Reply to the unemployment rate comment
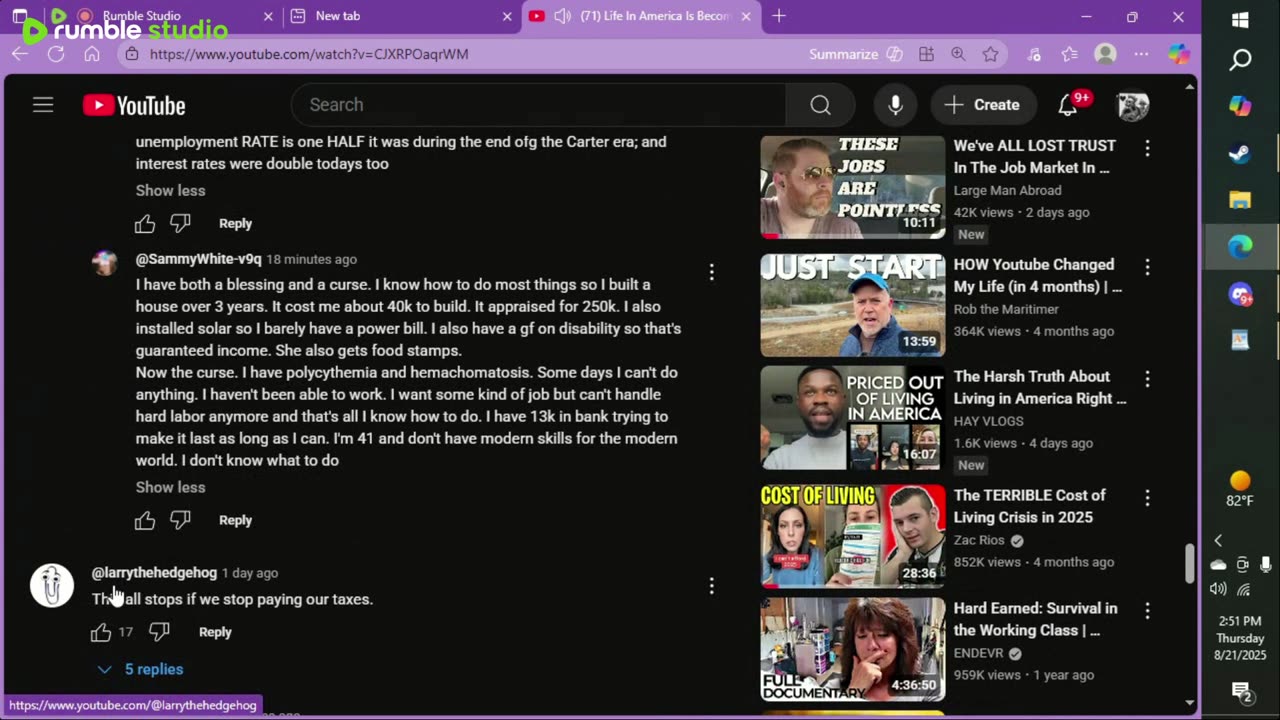This screenshot has width=1280, height=720. (235, 223)
